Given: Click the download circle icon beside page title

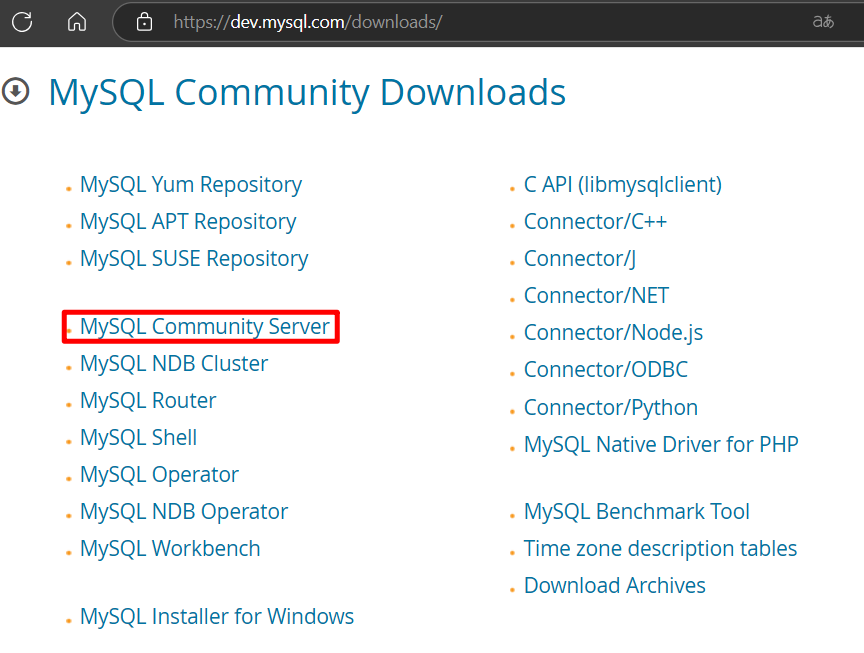Looking at the screenshot, I should tap(15, 91).
